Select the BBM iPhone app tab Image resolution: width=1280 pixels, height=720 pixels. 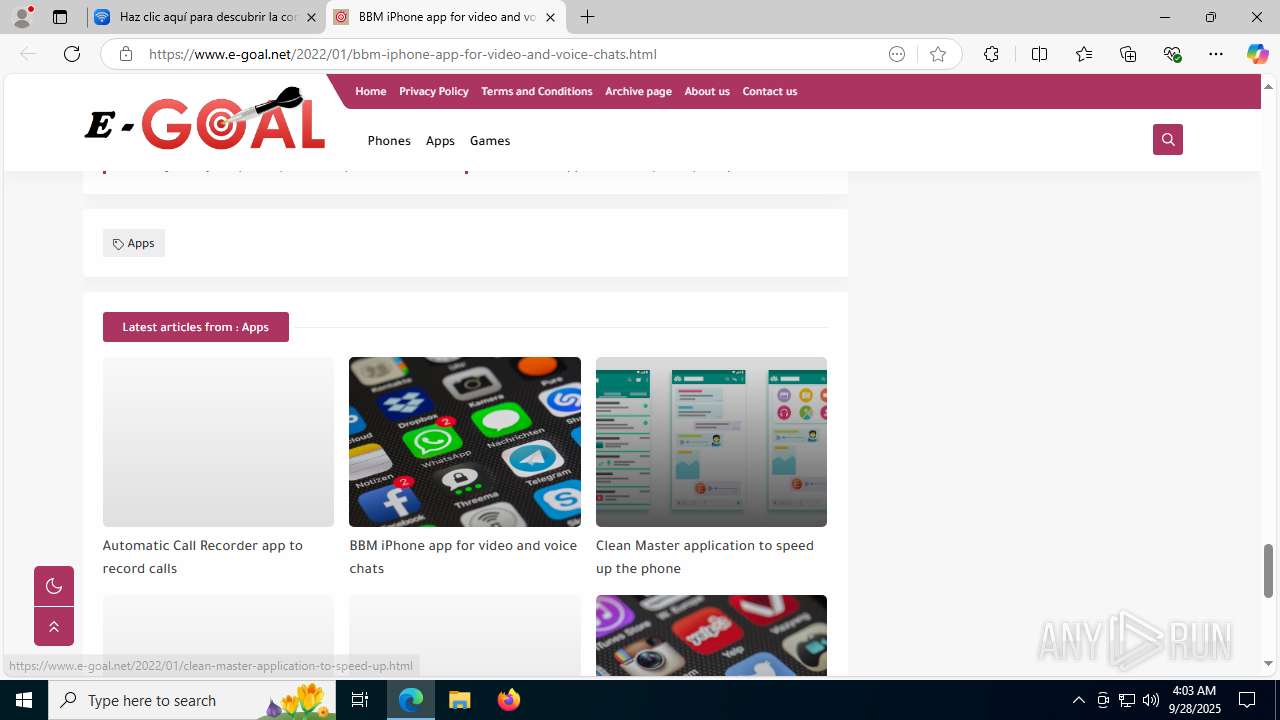[446, 17]
